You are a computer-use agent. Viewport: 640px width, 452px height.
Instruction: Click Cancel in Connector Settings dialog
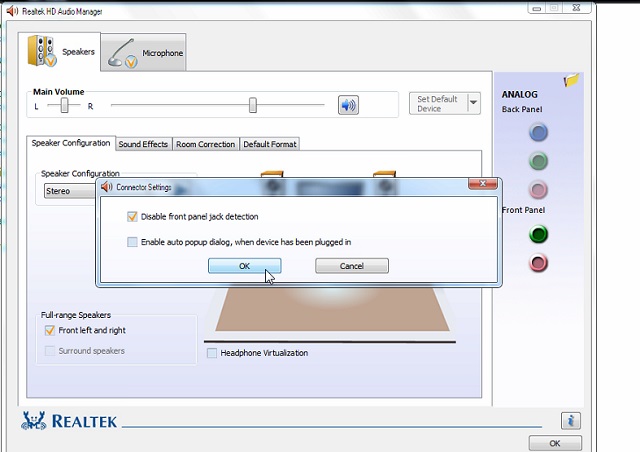point(351,266)
